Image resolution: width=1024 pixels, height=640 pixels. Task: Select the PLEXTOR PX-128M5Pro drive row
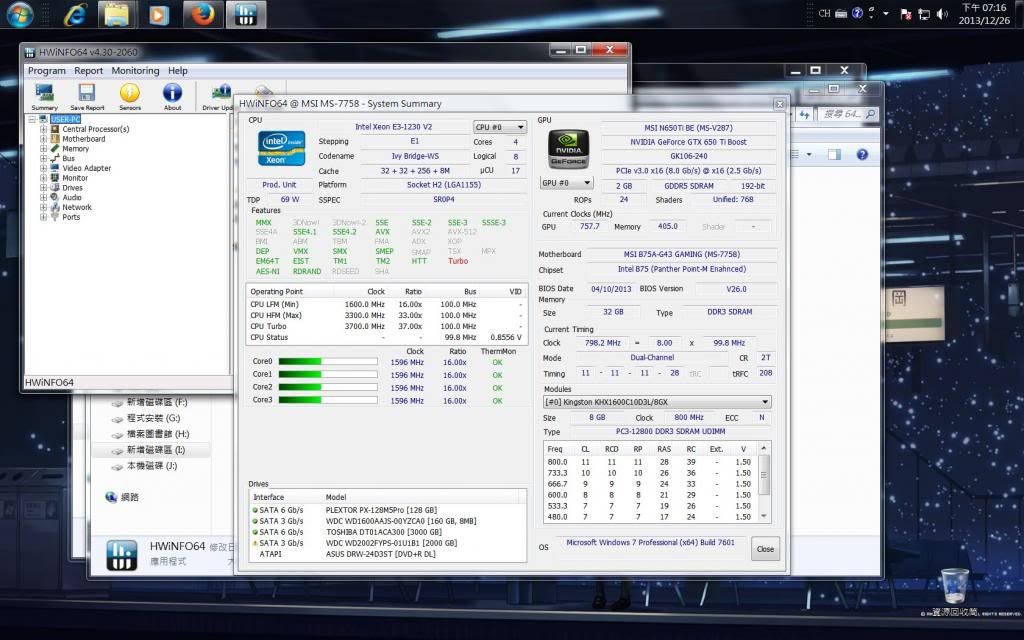click(x=388, y=510)
